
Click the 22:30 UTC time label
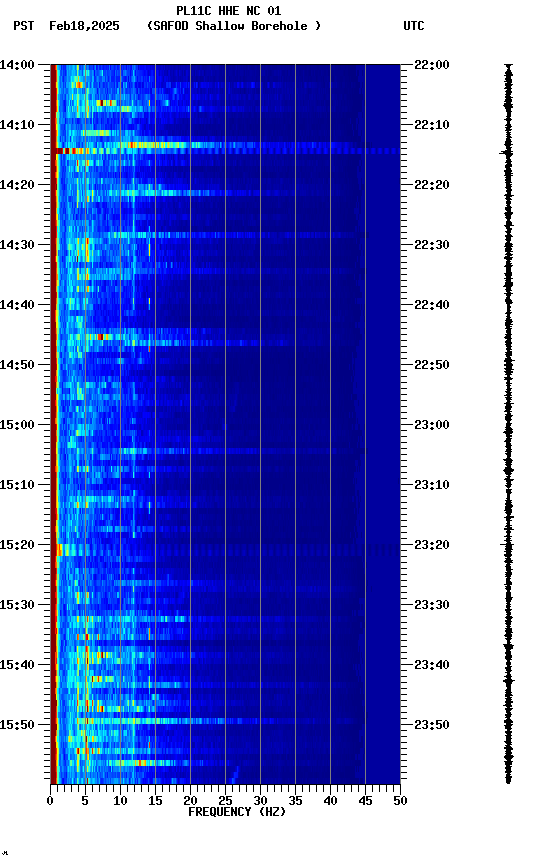pyautogui.click(x=432, y=245)
